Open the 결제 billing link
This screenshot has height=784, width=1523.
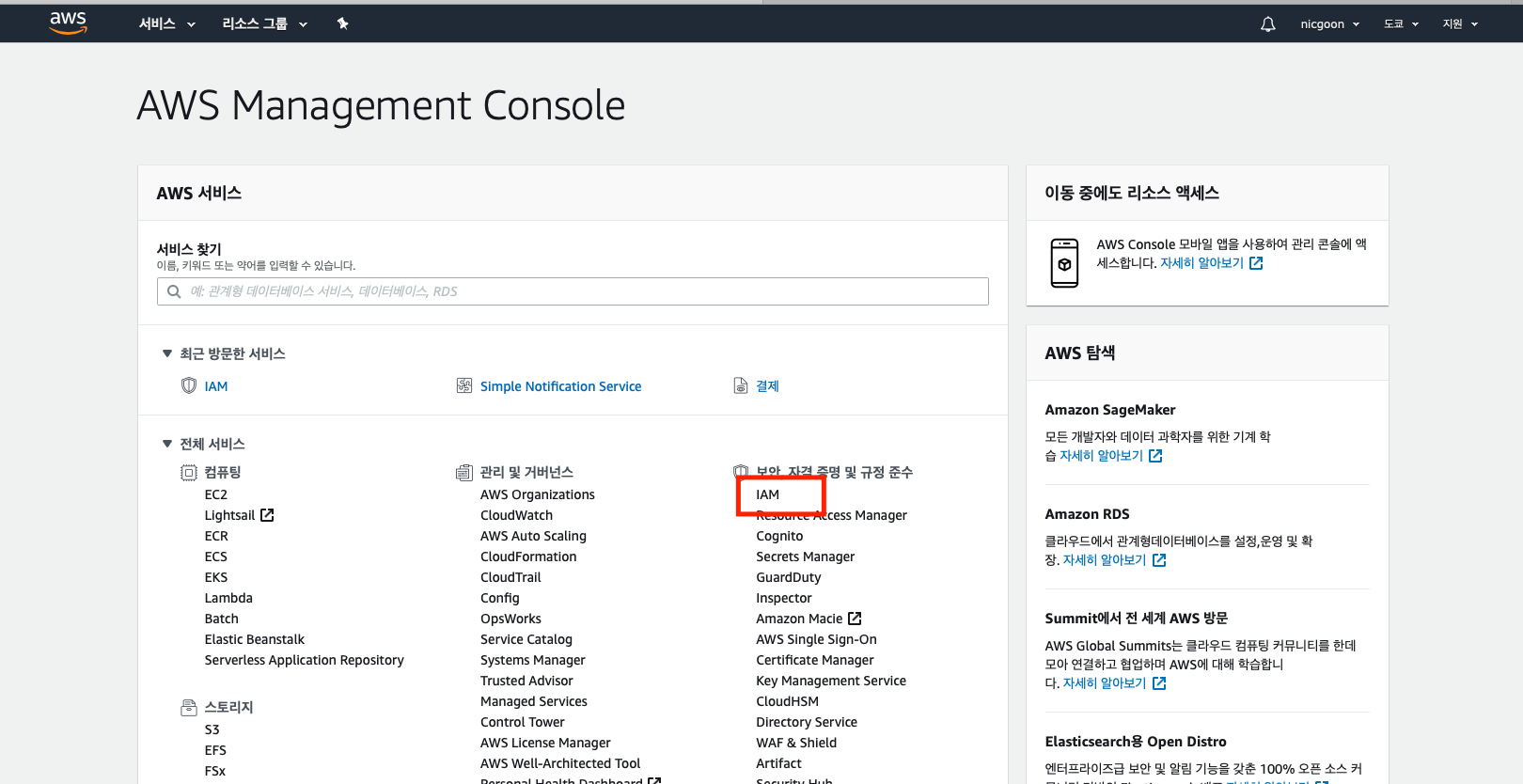tap(767, 386)
